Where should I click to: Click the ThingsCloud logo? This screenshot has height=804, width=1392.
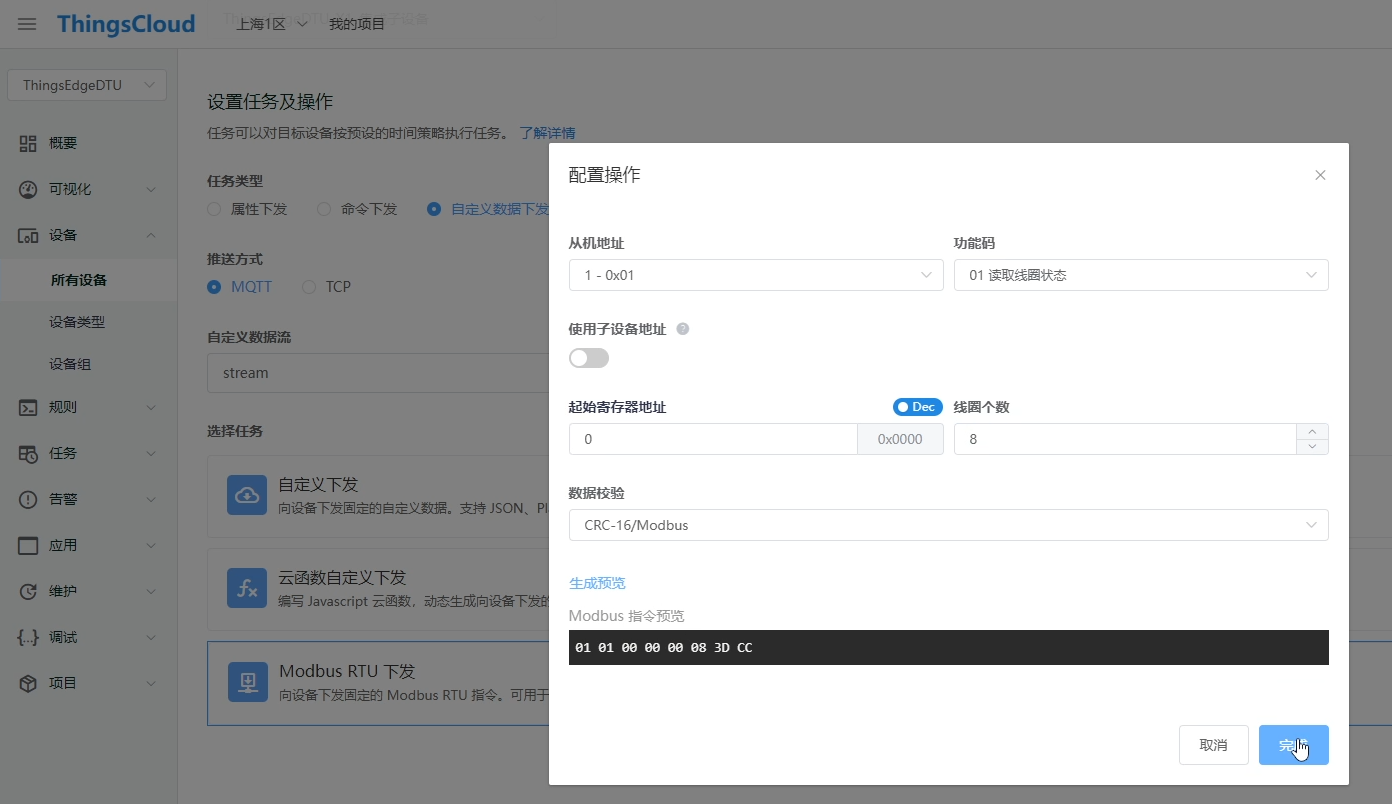tap(126, 24)
